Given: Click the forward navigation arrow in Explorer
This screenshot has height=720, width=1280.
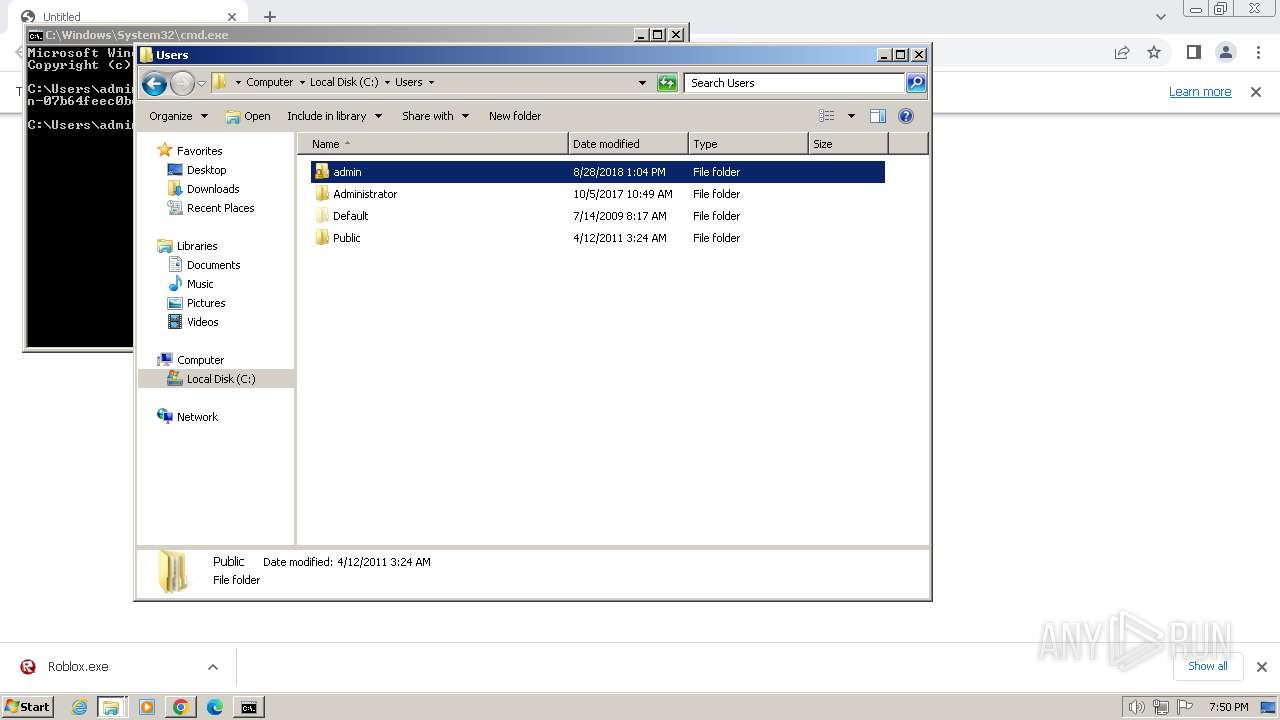Looking at the screenshot, I should (x=182, y=83).
